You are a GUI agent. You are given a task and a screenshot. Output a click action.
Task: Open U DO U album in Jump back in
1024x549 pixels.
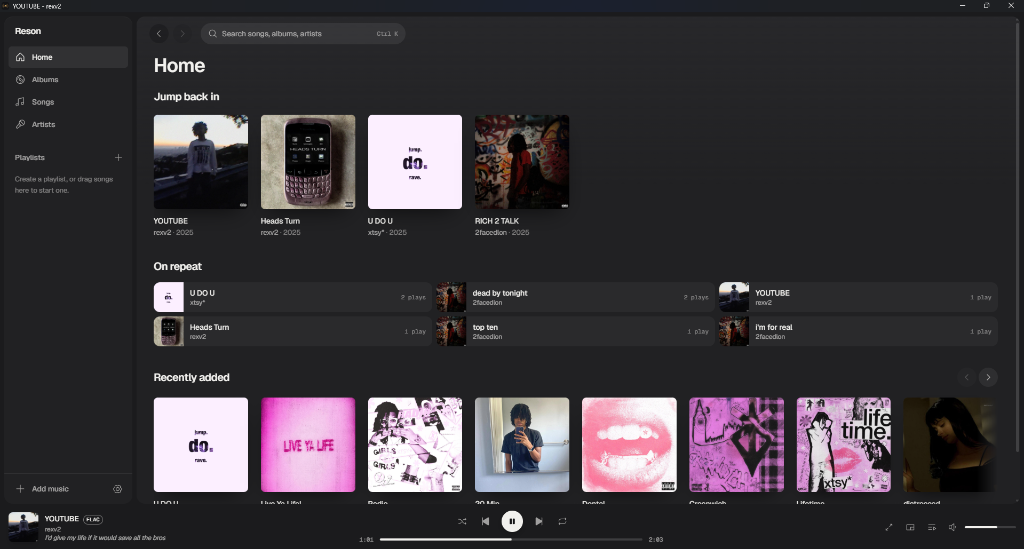[x=415, y=162]
